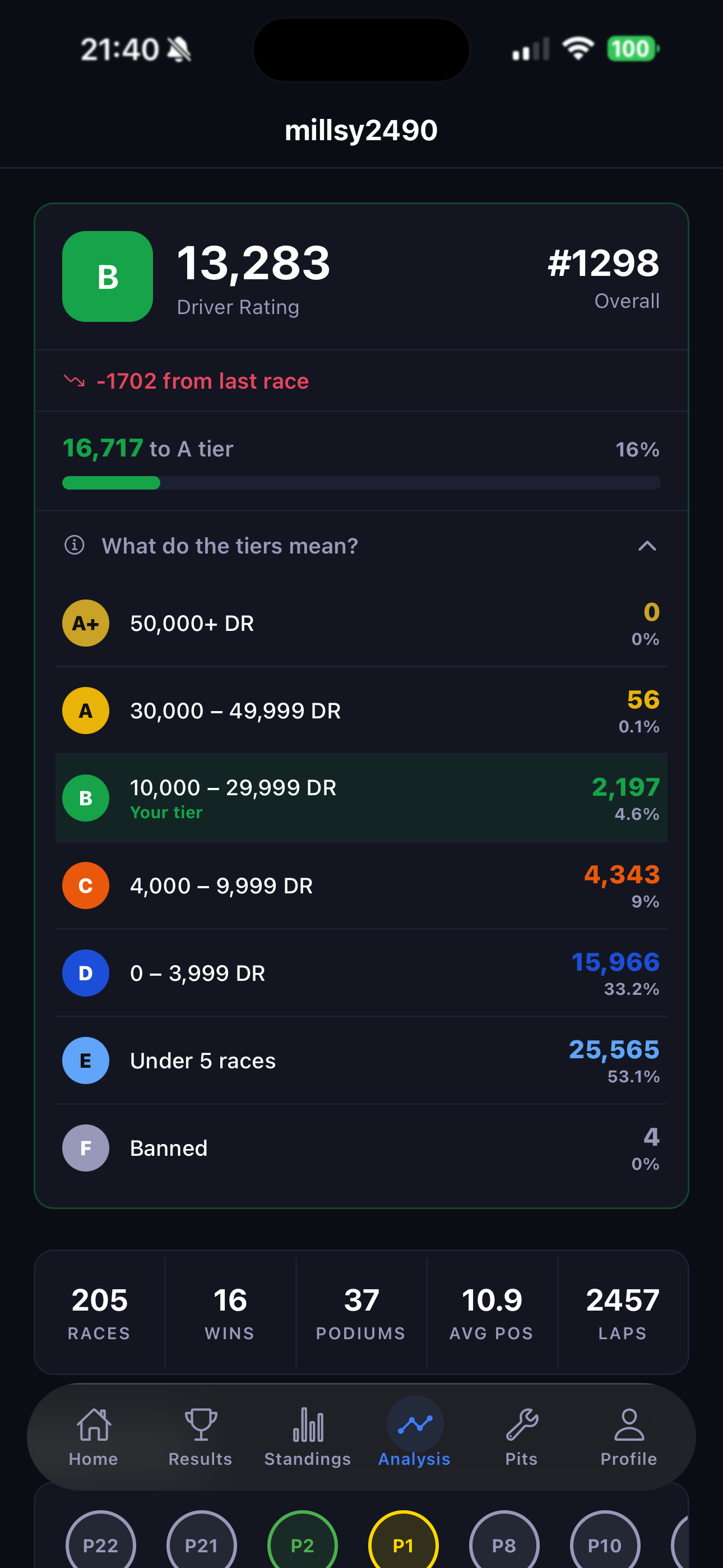Tap the gold A+ tier badge
This screenshot has width=723, height=1568.
[x=86, y=623]
